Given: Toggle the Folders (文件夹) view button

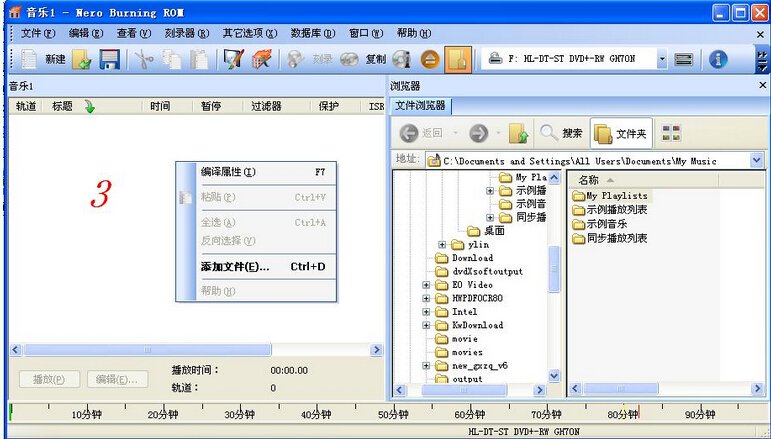Looking at the screenshot, I should (x=621, y=133).
